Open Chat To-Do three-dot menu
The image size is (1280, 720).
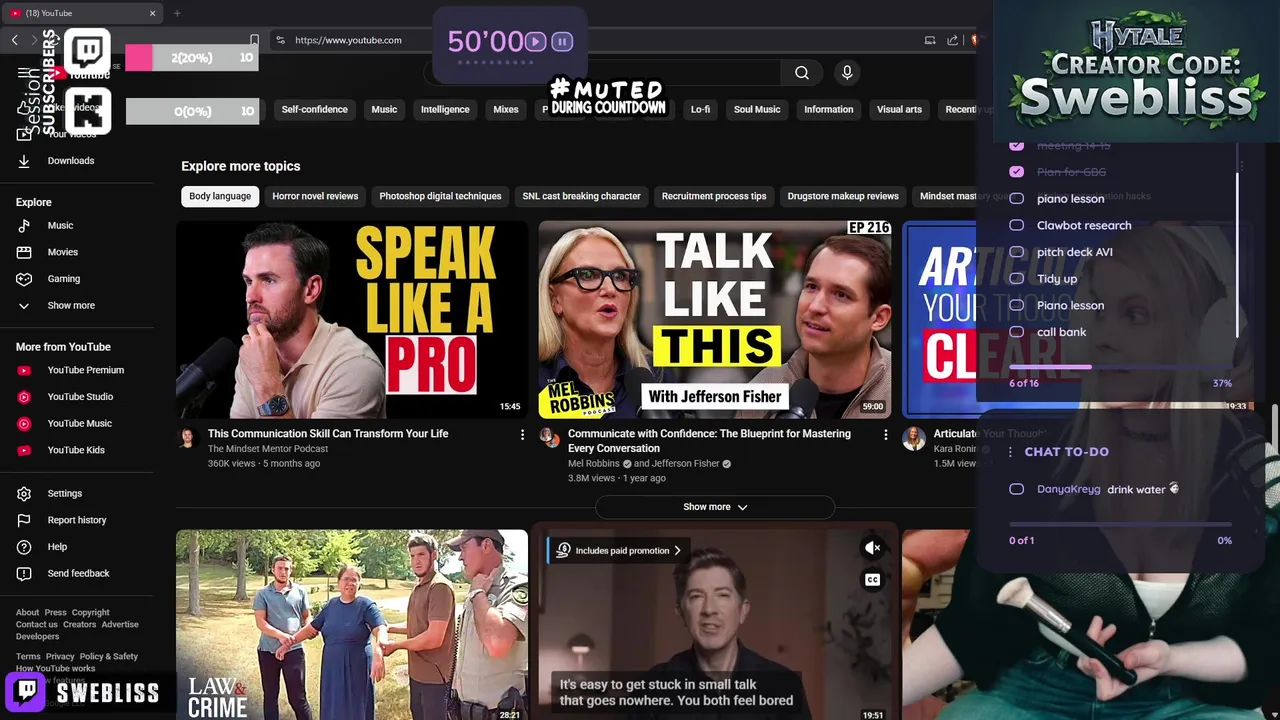point(1010,452)
